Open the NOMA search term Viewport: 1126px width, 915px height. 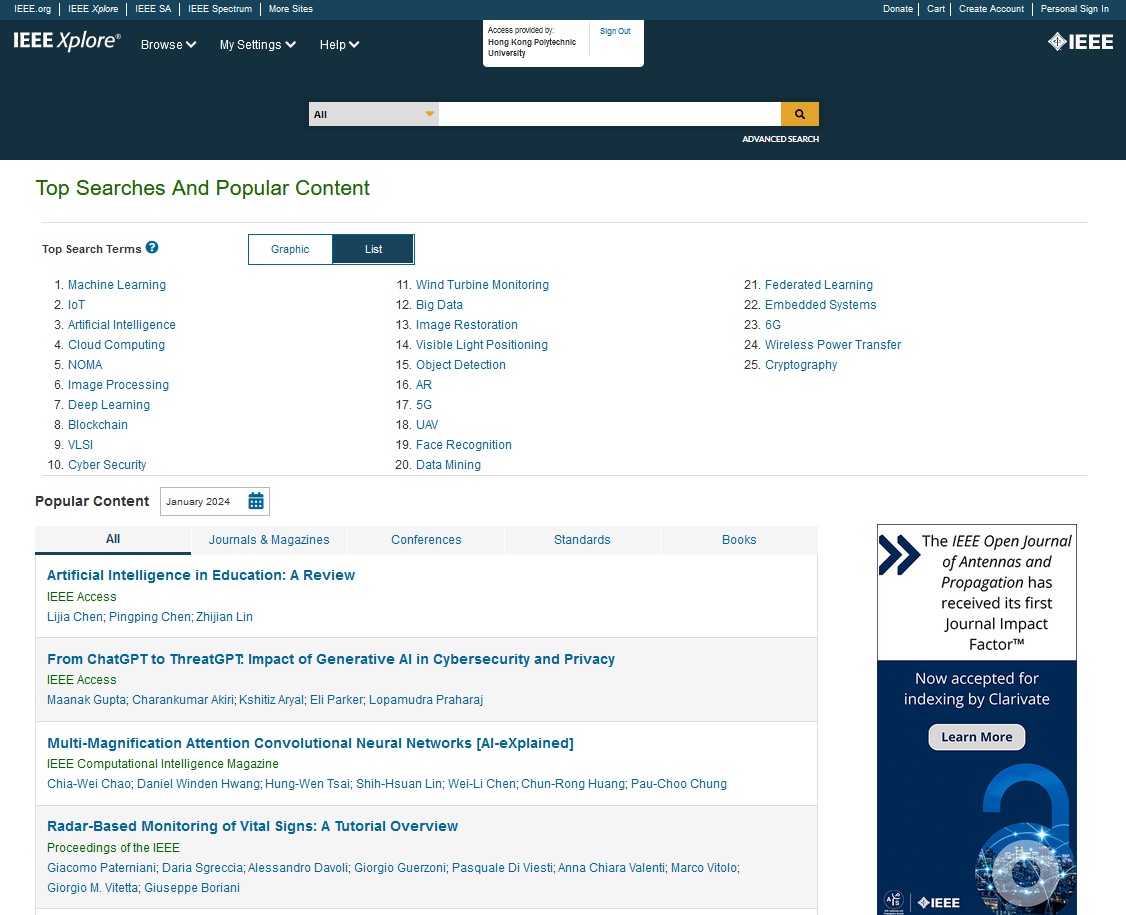(x=85, y=365)
